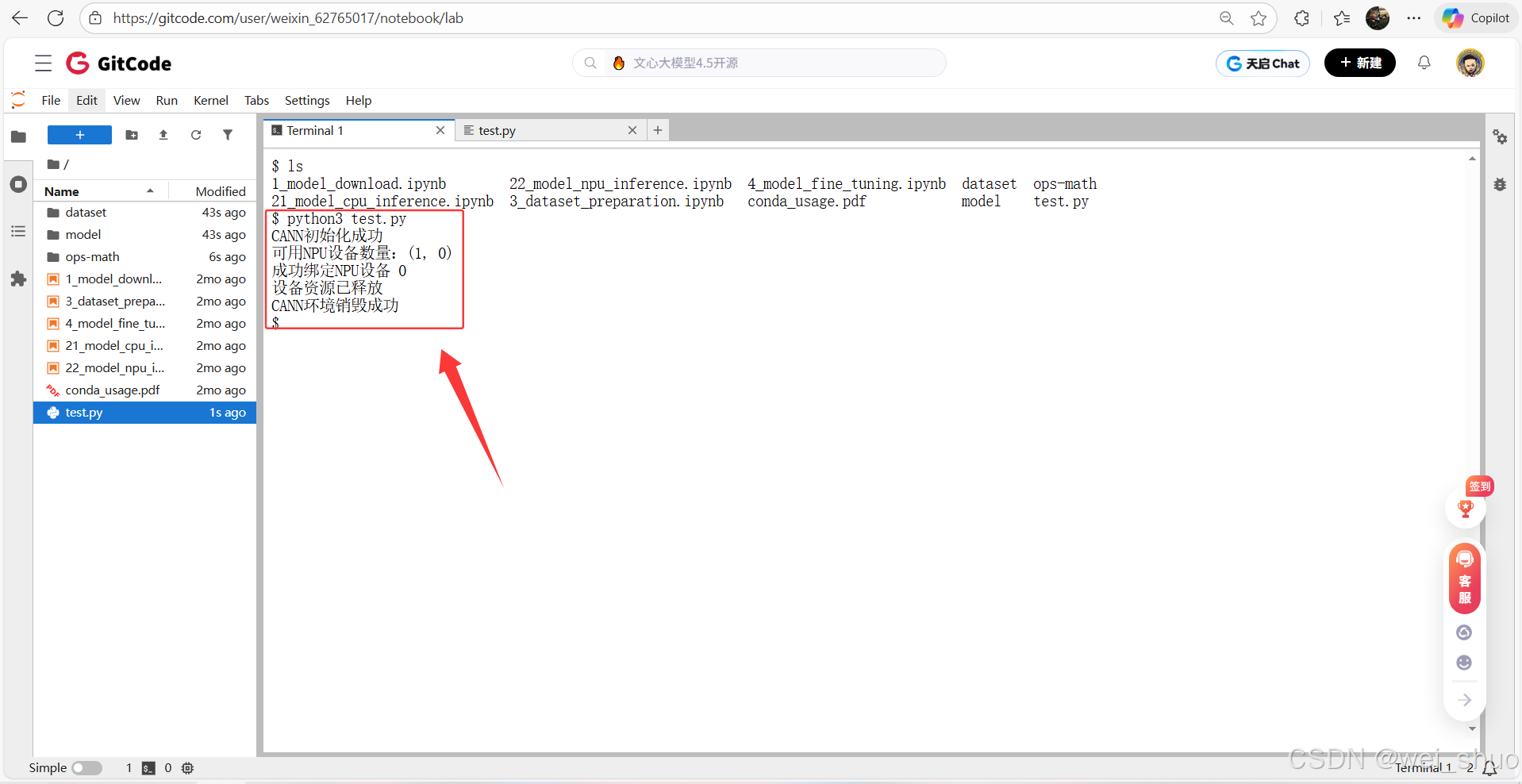Click the browser address bar URL

[288, 17]
